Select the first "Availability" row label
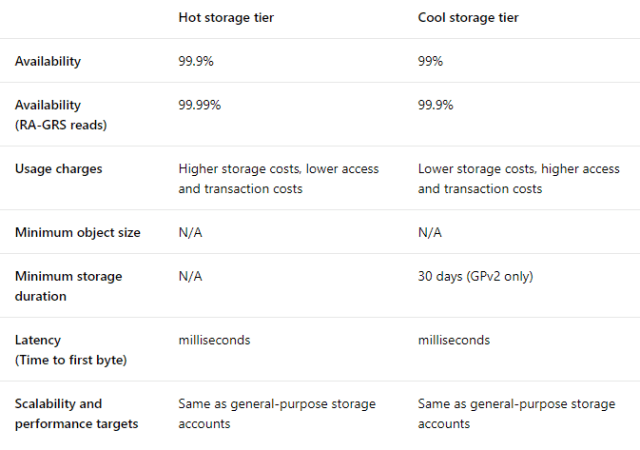This screenshot has width=640, height=450. 48,61
